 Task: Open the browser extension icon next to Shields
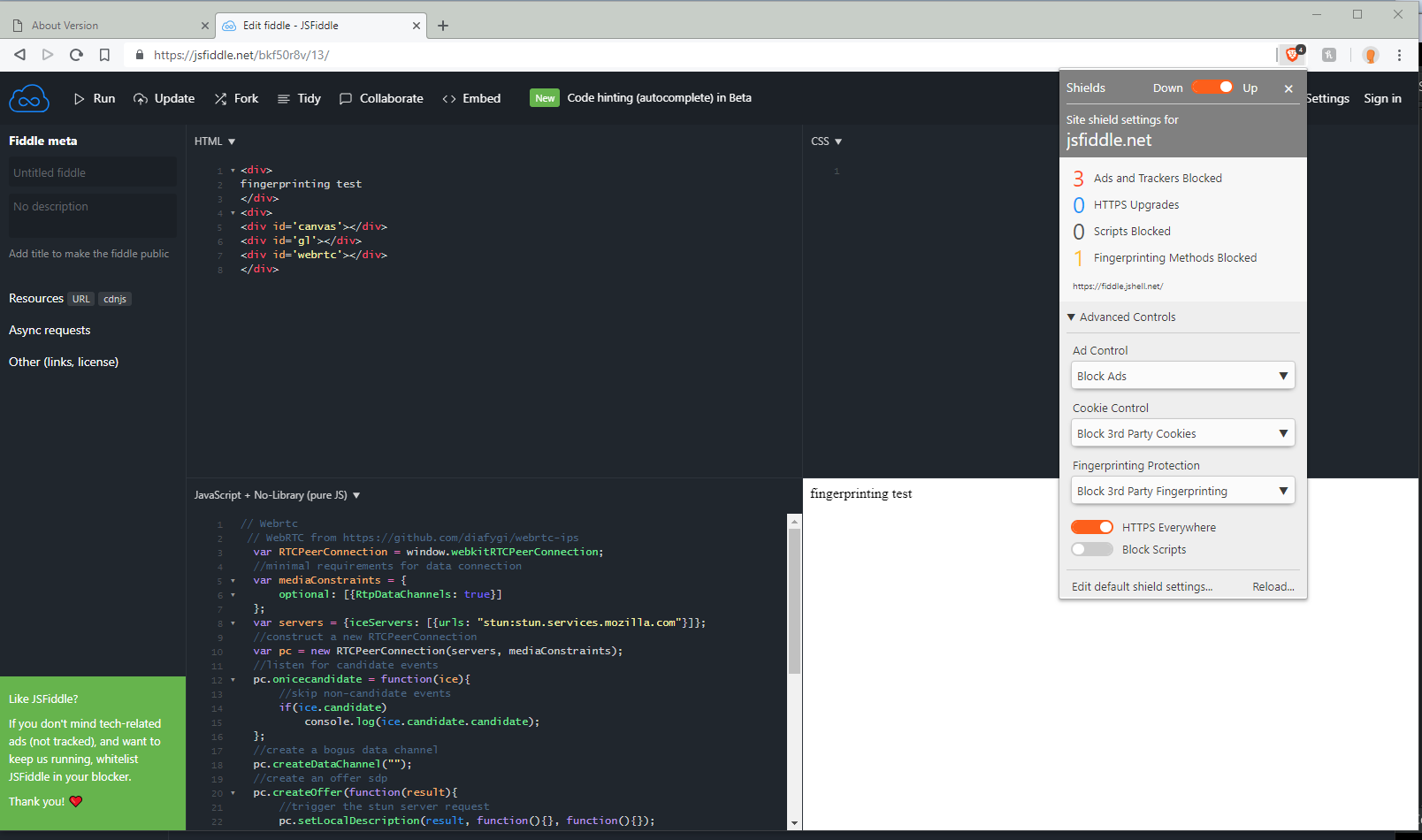pos(1329,55)
